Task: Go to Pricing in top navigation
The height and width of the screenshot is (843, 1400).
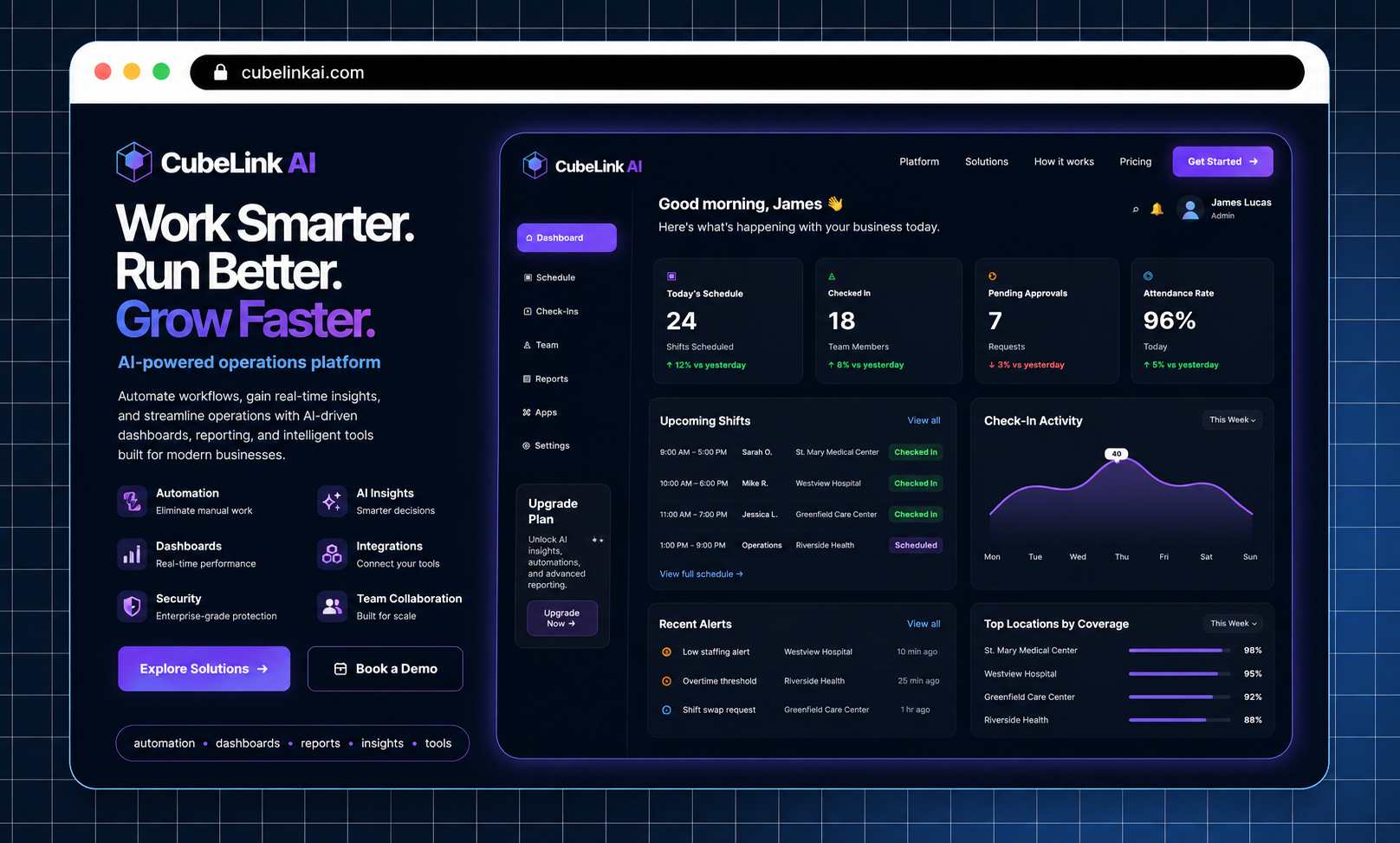Action: pos(1136,162)
